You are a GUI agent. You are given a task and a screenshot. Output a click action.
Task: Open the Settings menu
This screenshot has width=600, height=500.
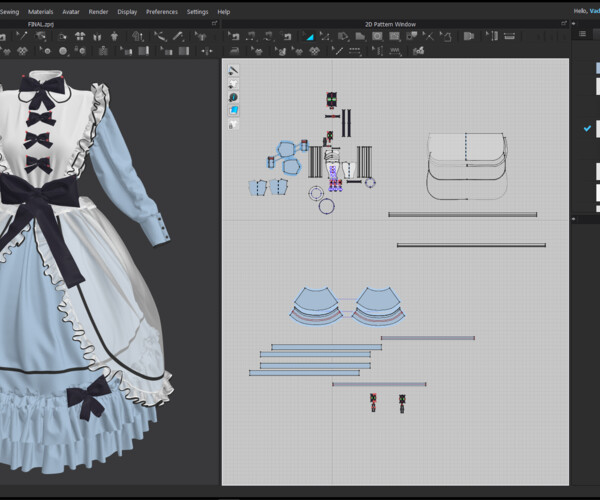coord(197,12)
